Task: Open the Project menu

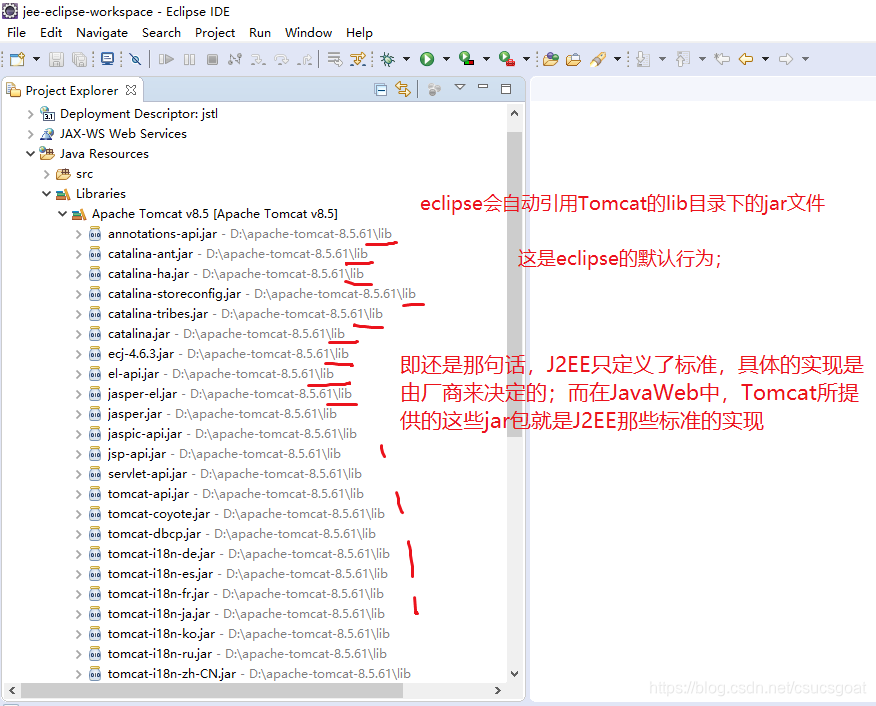Action: coord(215,32)
